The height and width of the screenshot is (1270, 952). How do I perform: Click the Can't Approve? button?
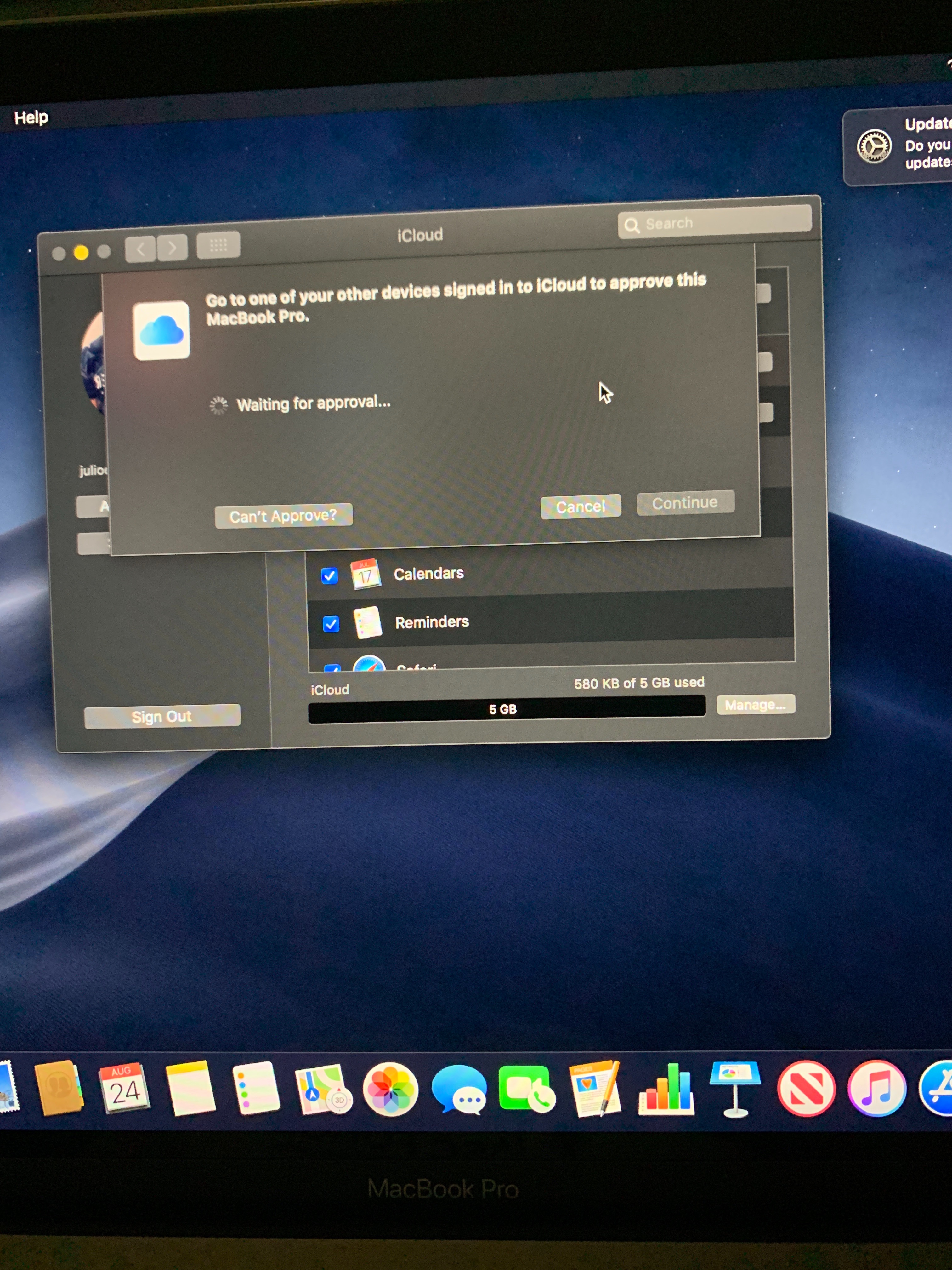tap(283, 516)
